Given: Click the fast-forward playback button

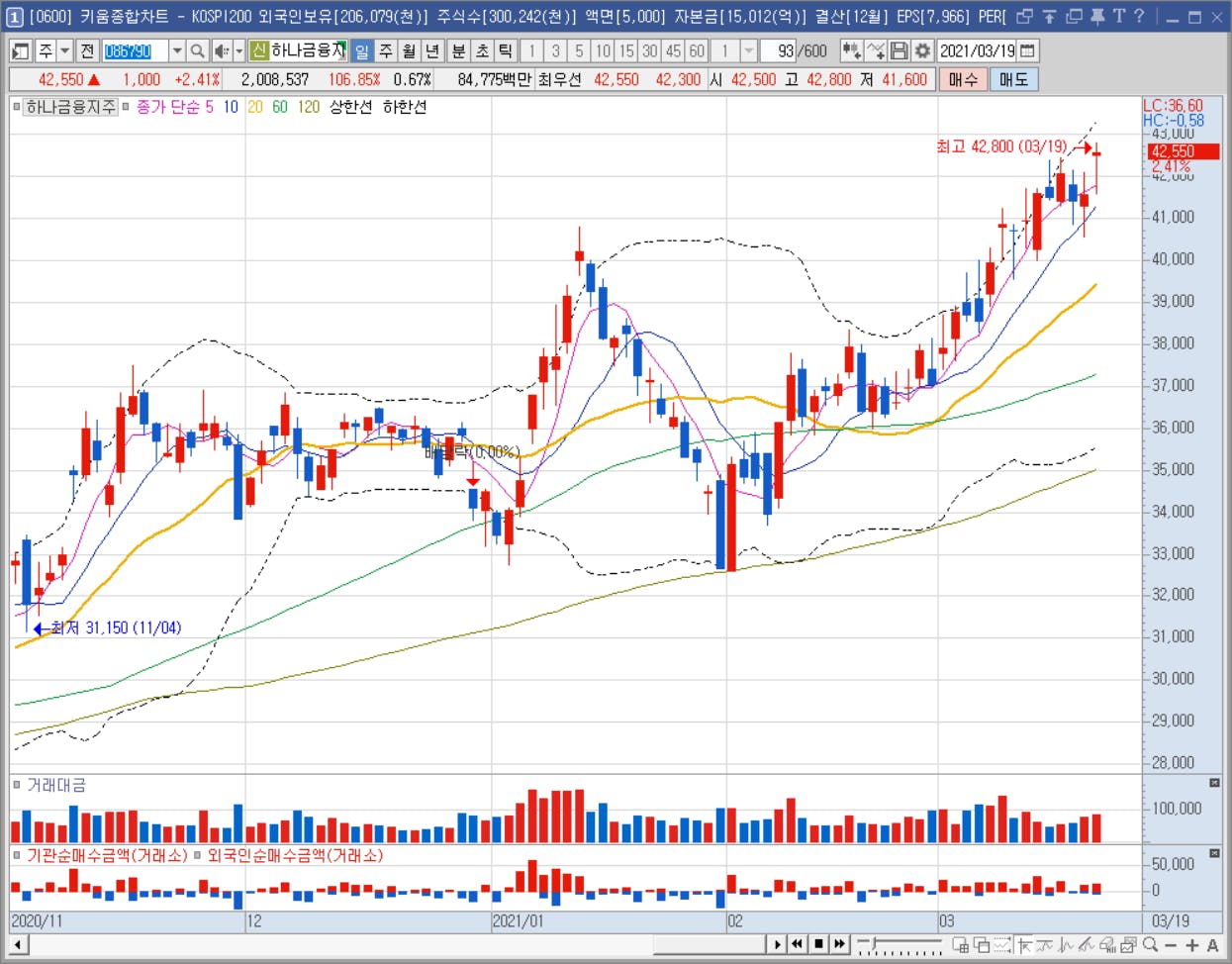Looking at the screenshot, I should (x=840, y=944).
